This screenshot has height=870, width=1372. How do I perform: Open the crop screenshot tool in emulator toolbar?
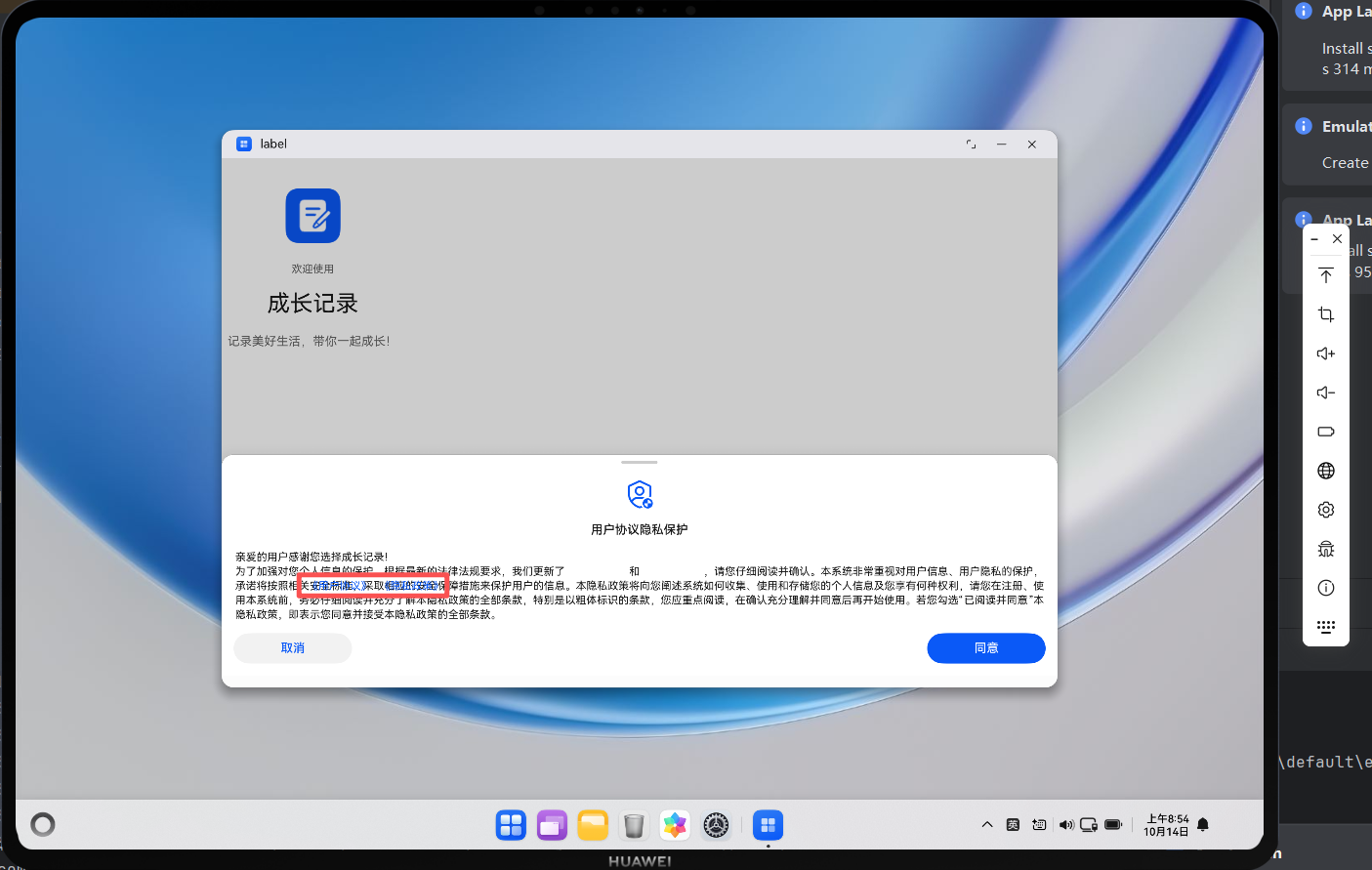(x=1325, y=314)
